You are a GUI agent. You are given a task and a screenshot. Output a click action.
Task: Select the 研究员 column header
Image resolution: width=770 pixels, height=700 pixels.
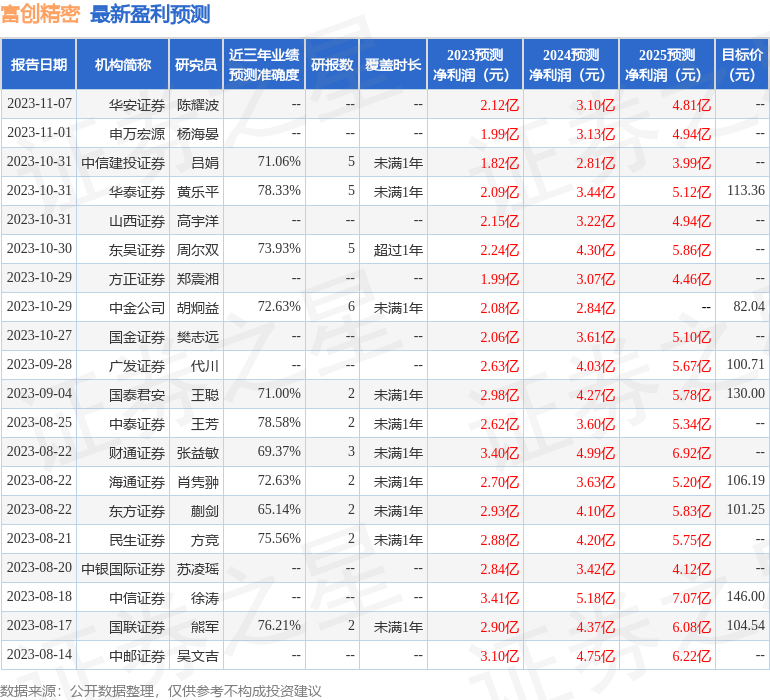tap(196, 64)
